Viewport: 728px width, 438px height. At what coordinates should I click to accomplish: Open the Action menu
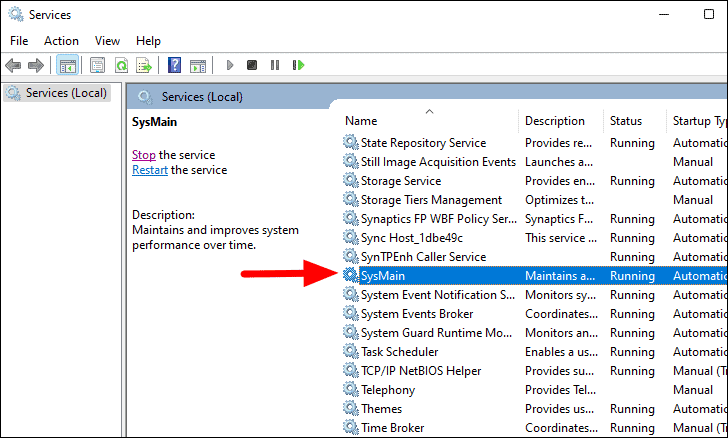tap(61, 41)
